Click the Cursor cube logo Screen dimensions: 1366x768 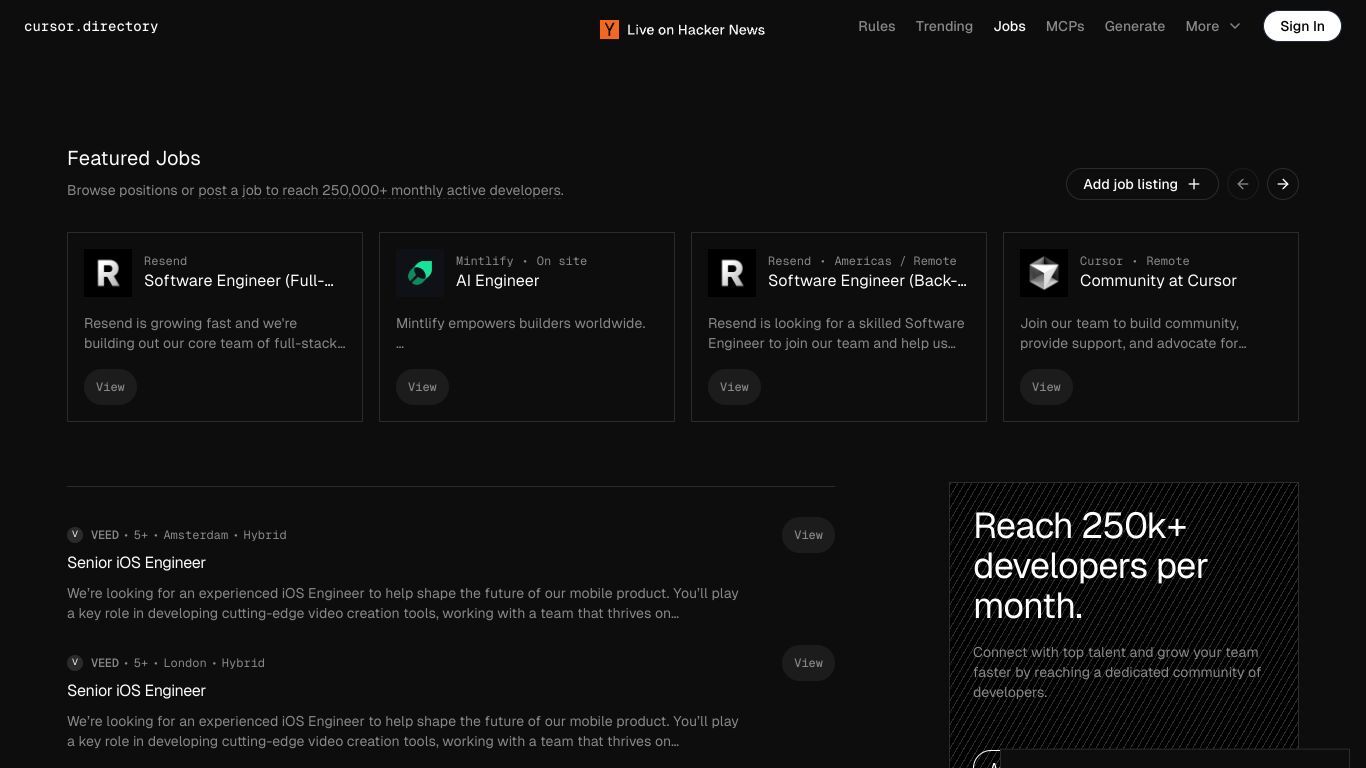click(x=1044, y=273)
